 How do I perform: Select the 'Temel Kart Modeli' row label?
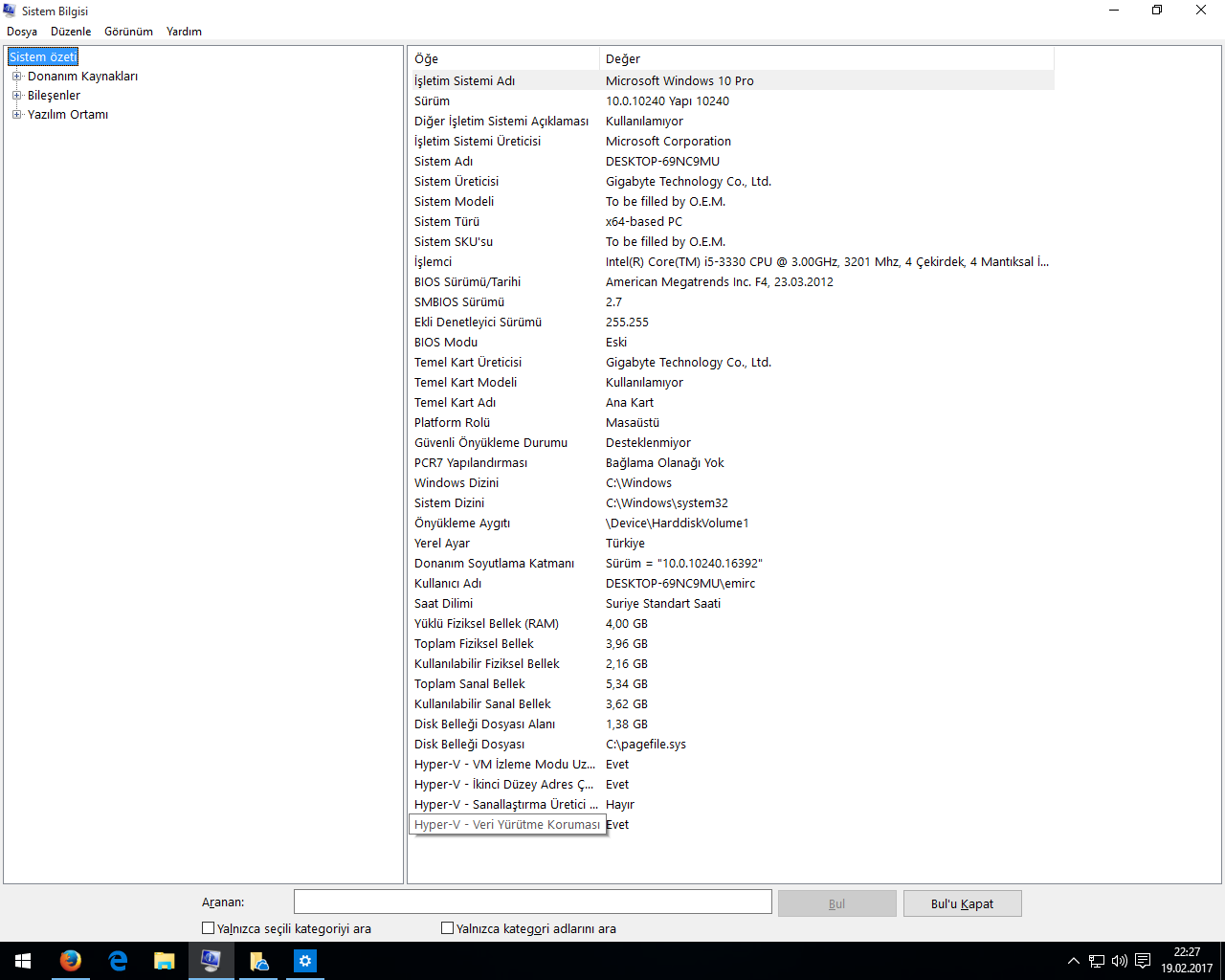465,383
